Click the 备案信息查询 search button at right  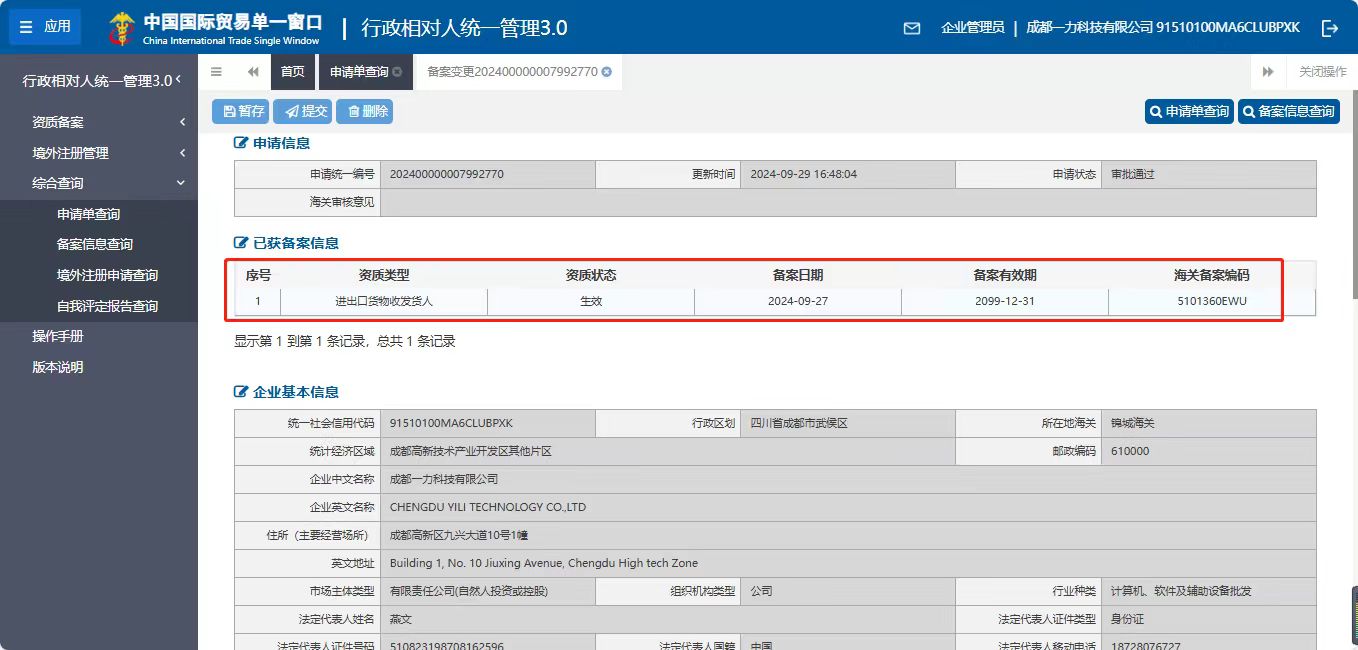(x=1289, y=111)
